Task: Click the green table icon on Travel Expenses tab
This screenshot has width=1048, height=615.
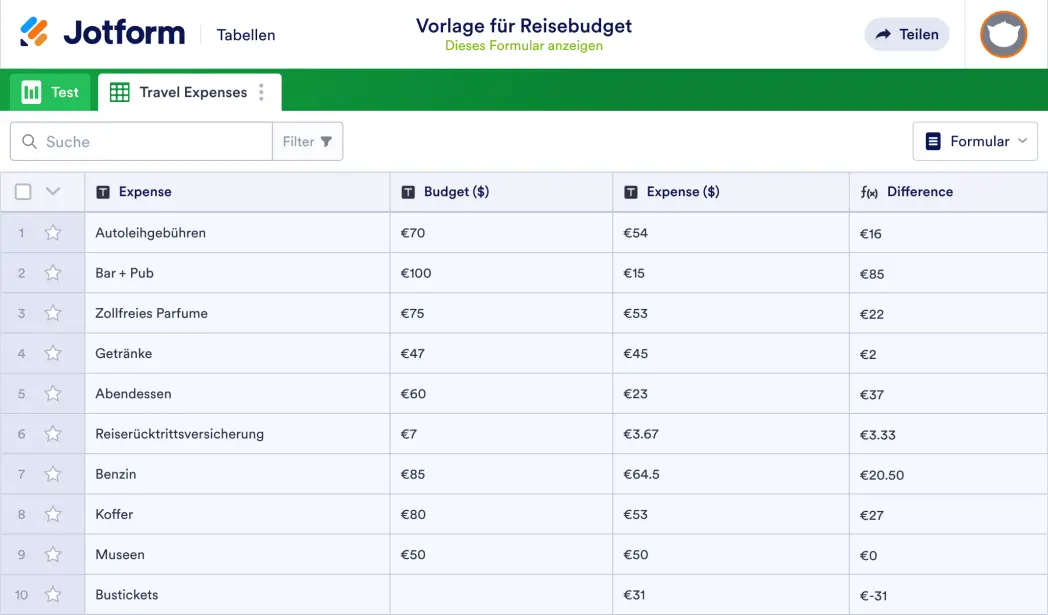Action: 120,92
